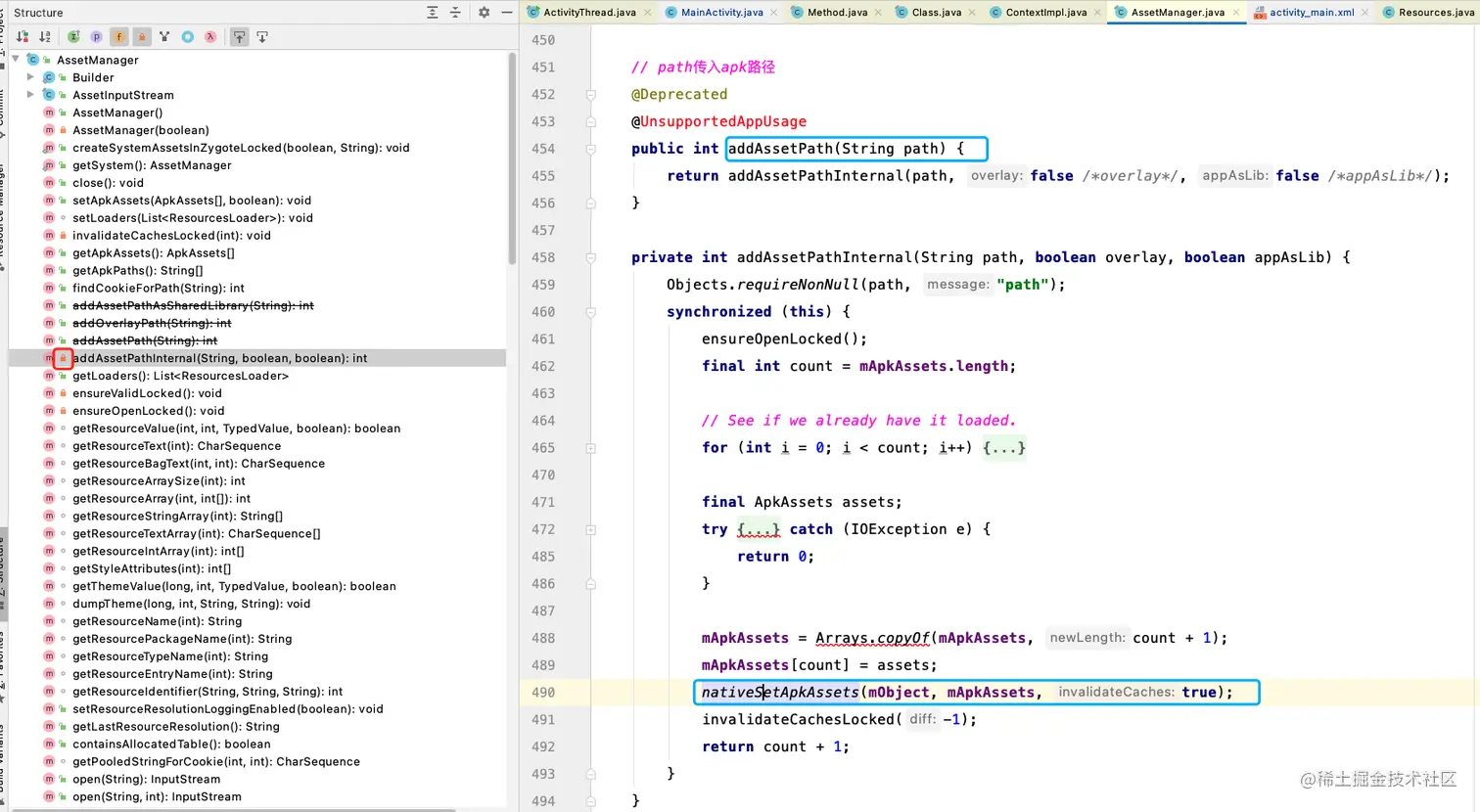Screen dimensions: 1480x812
Task: Expand folded try block at line 472
Action: coord(591,529)
